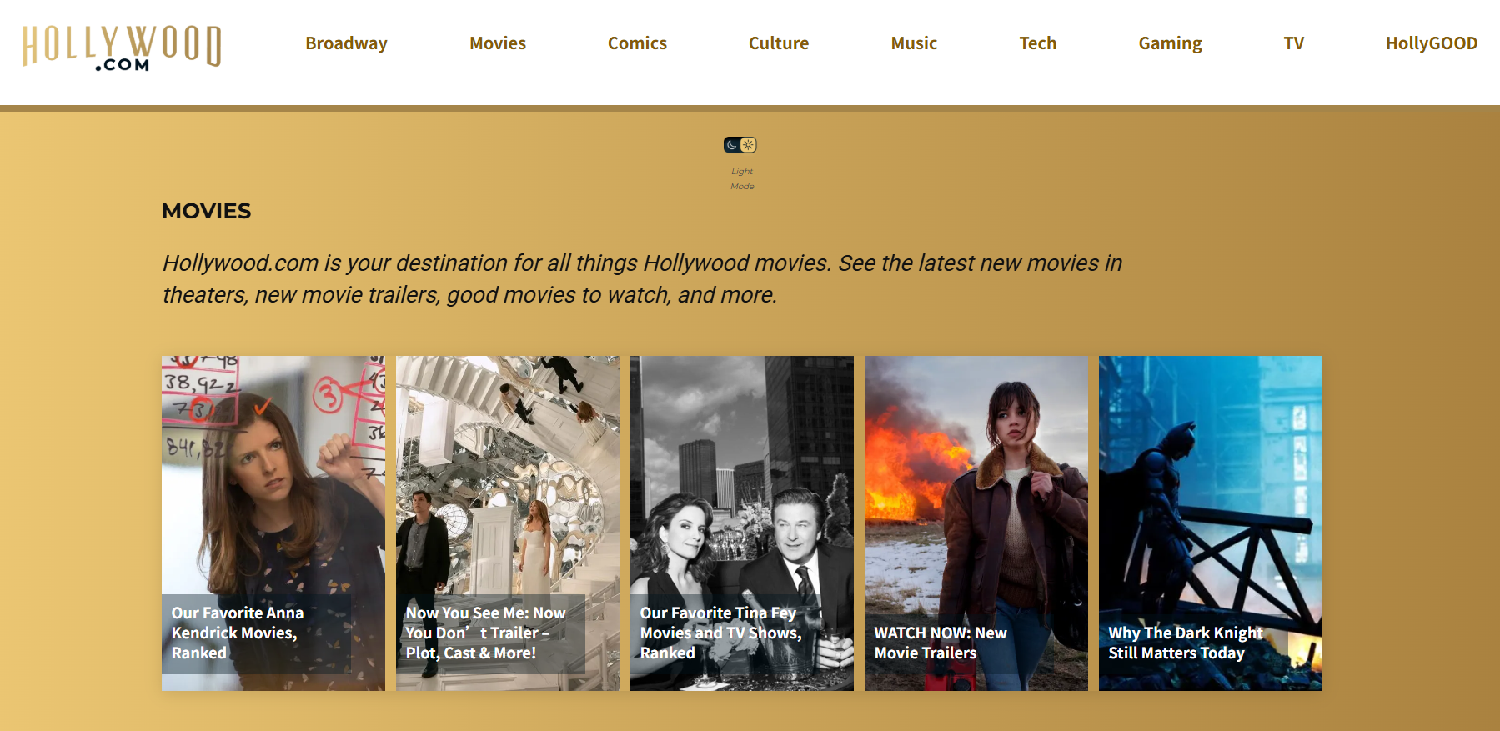Open the Movies menu item
1500x731 pixels.
click(498, 43)
